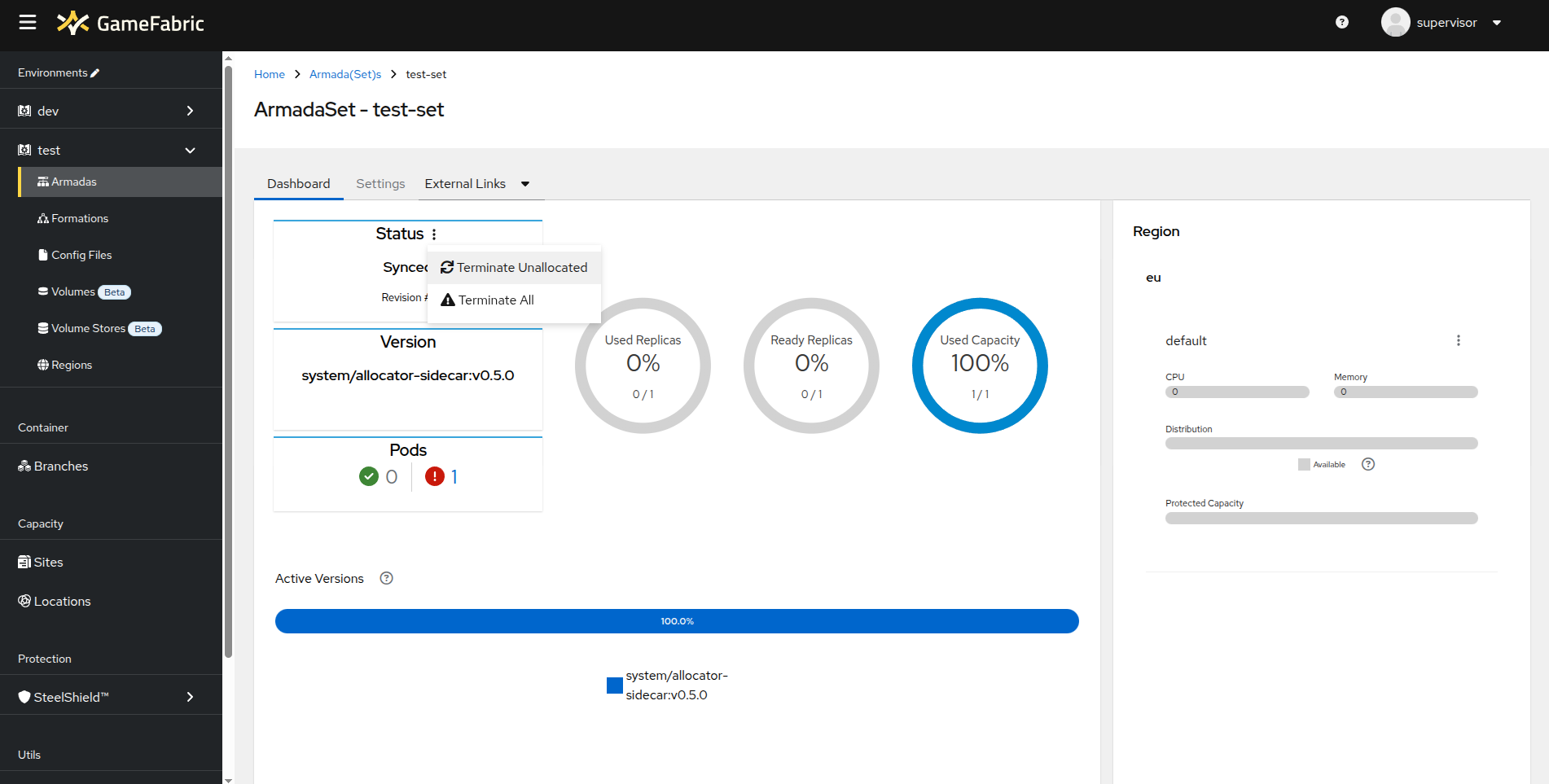Click the Home breadcrumb link

270,74
